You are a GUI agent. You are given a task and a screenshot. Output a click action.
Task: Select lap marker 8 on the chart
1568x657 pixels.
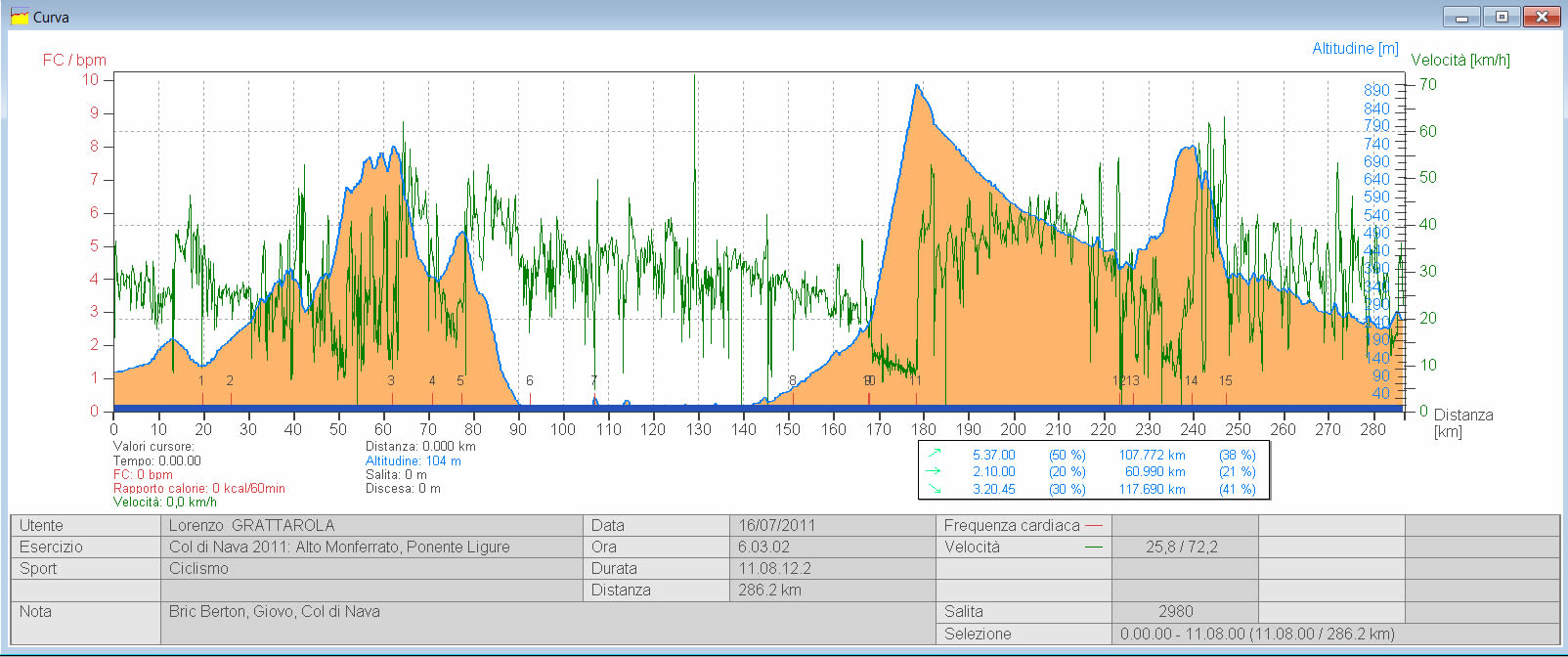[793, 381]
